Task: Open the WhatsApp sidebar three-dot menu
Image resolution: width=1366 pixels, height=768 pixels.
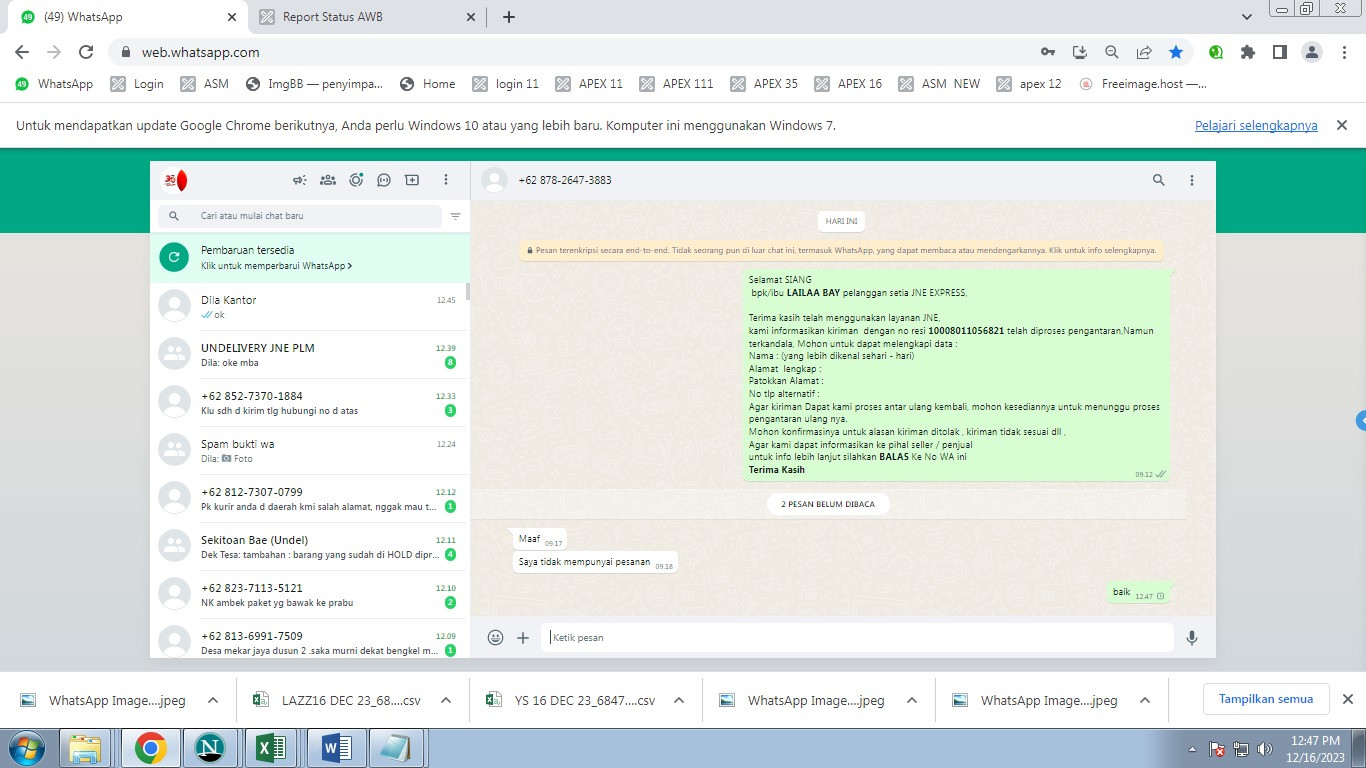Action: point(446,180)
